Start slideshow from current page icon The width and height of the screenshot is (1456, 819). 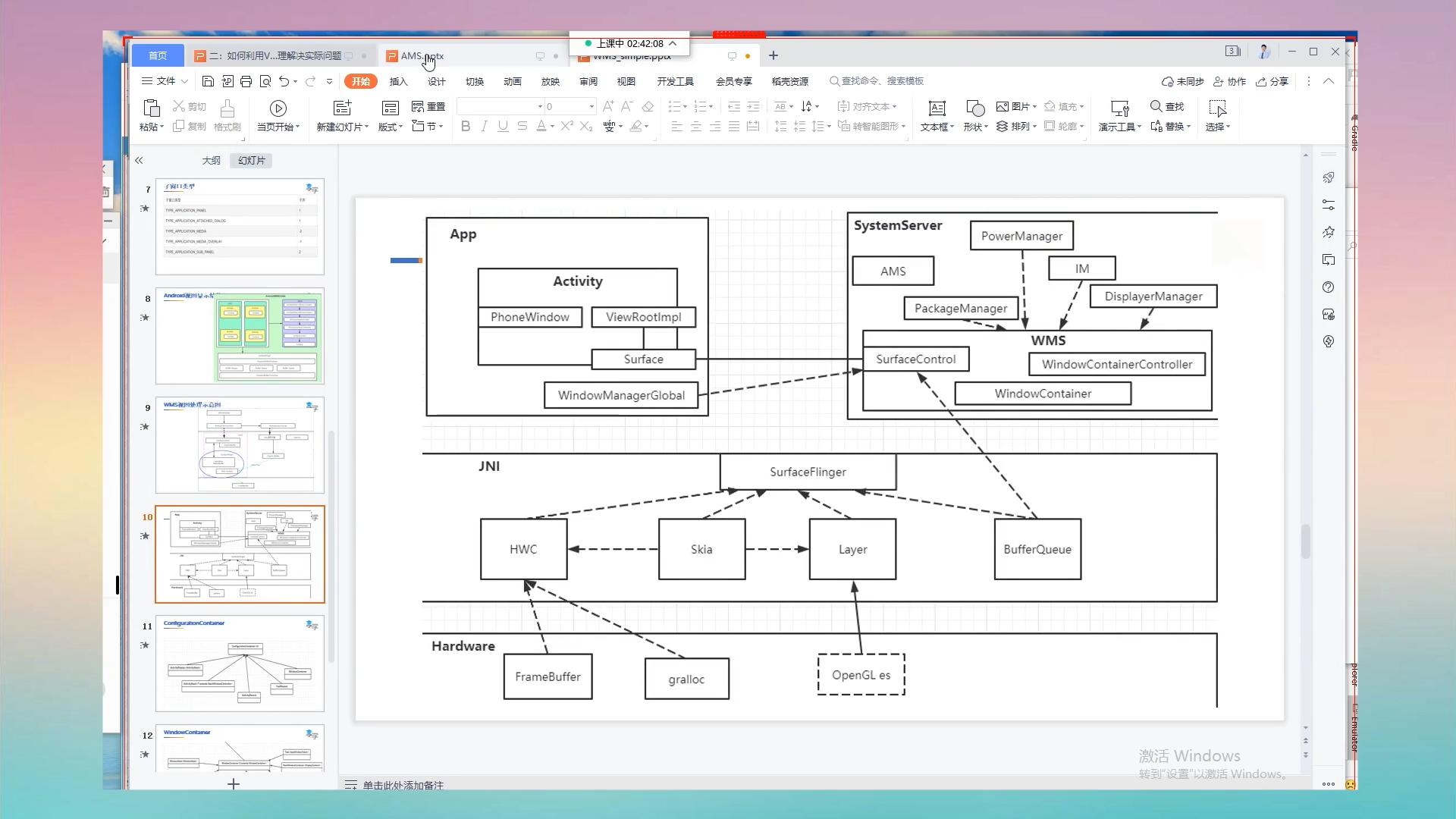point(278,108)
